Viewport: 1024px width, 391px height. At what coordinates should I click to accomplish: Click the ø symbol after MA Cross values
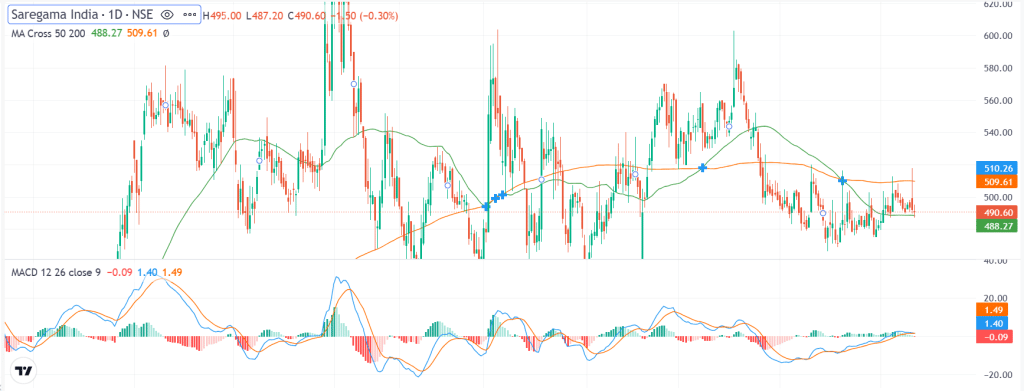166,33
